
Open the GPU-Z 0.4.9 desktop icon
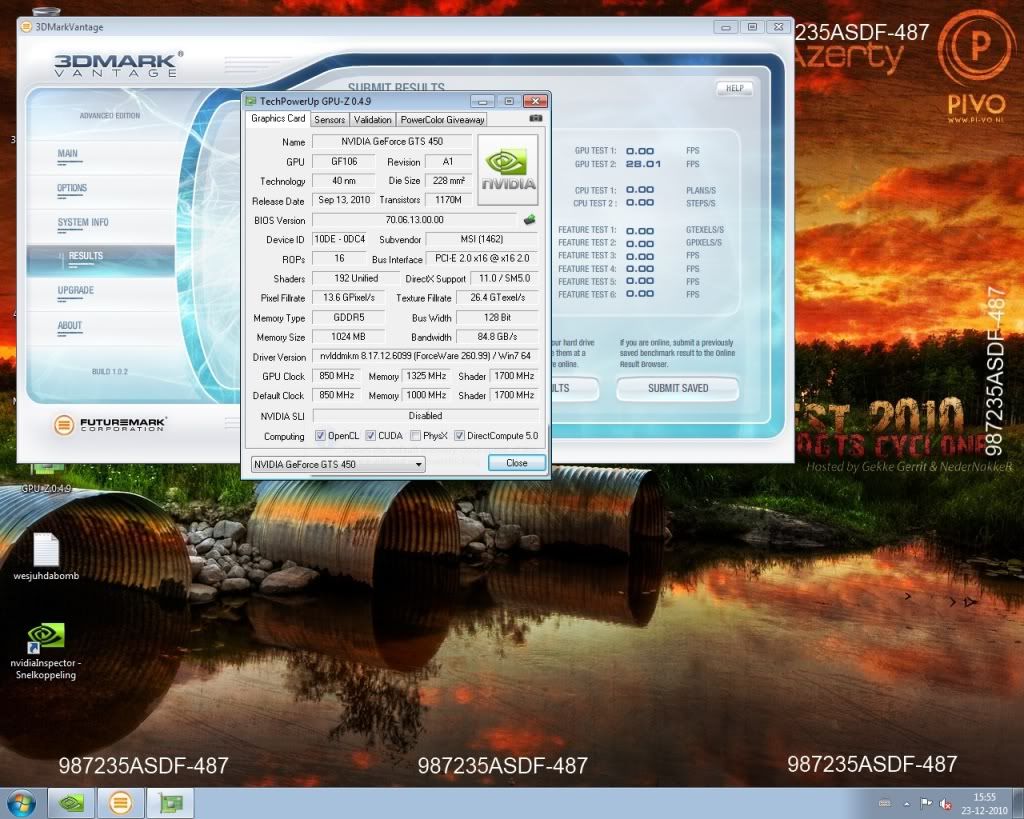click(x=46, y=479)
